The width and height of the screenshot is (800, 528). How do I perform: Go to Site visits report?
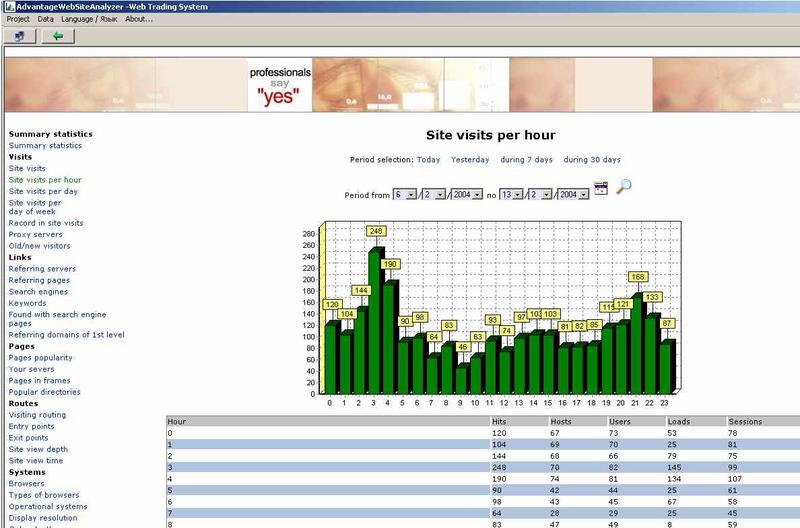click(x=27, y=168)
